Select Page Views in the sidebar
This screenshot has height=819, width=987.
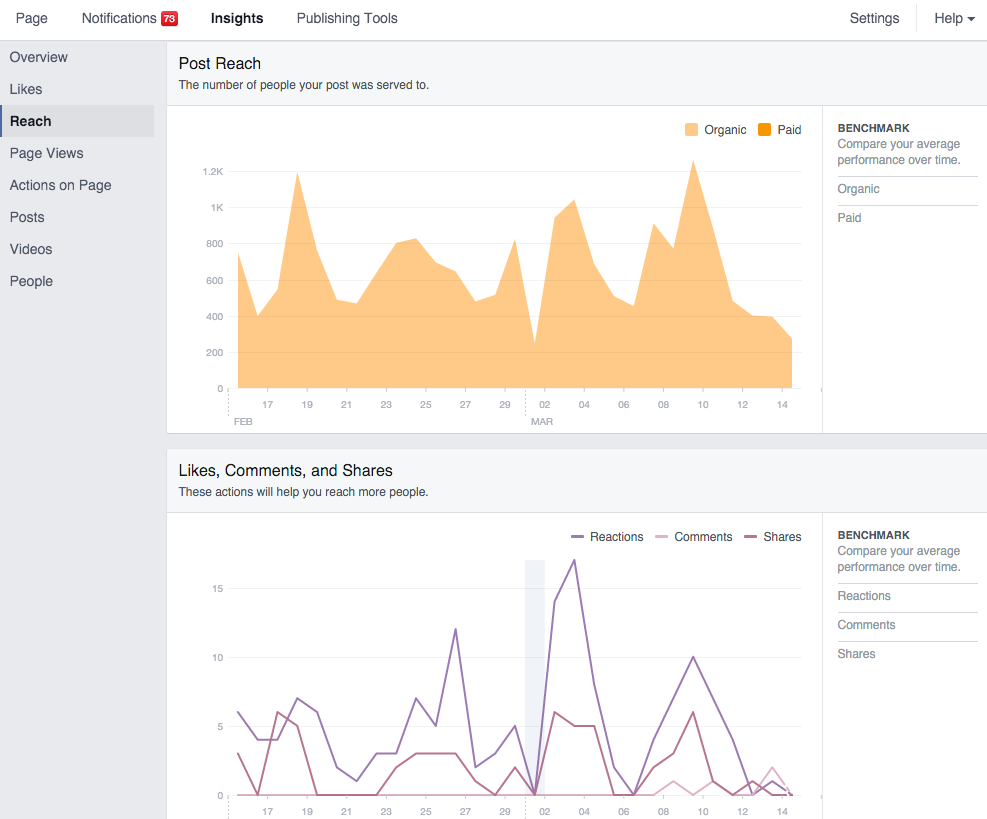point(47,153)
